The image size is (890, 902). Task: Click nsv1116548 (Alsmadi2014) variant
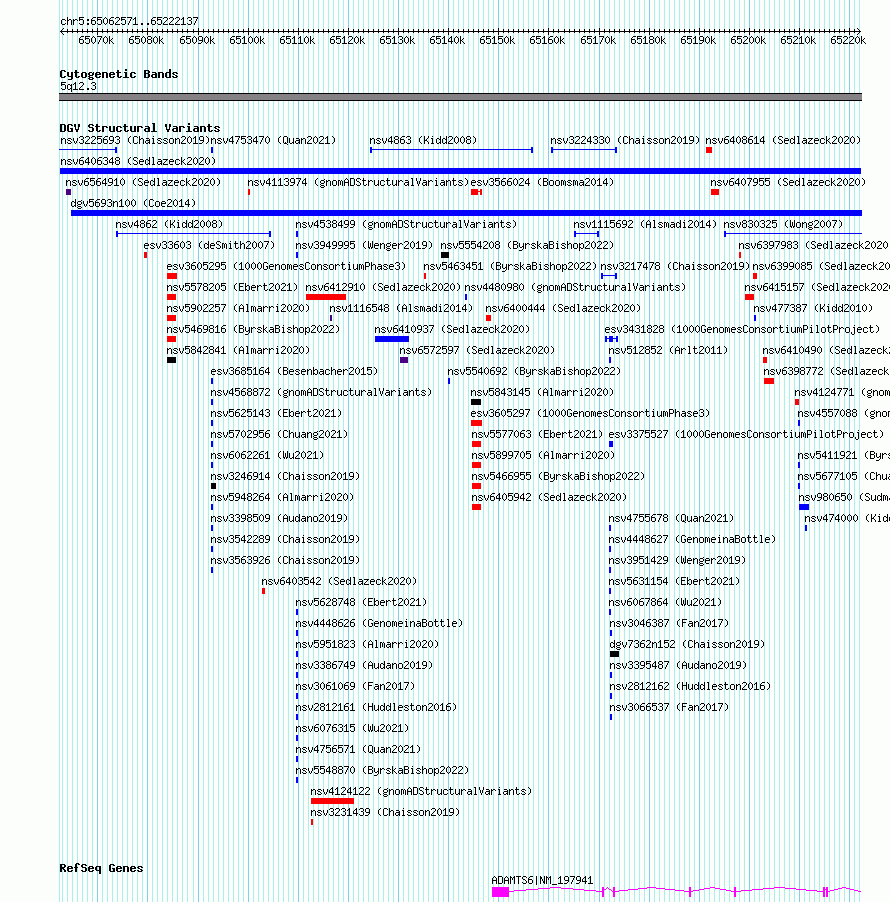click(x=401, y=309)
